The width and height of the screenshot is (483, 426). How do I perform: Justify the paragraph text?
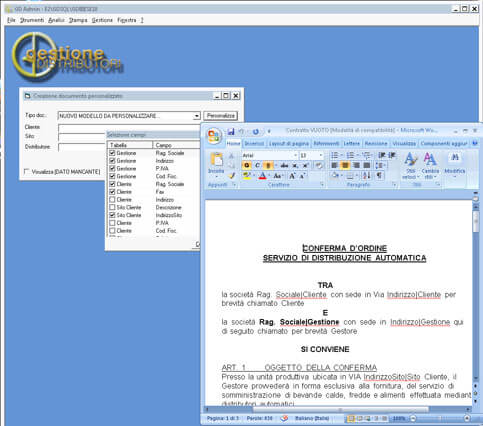(367, 165)
